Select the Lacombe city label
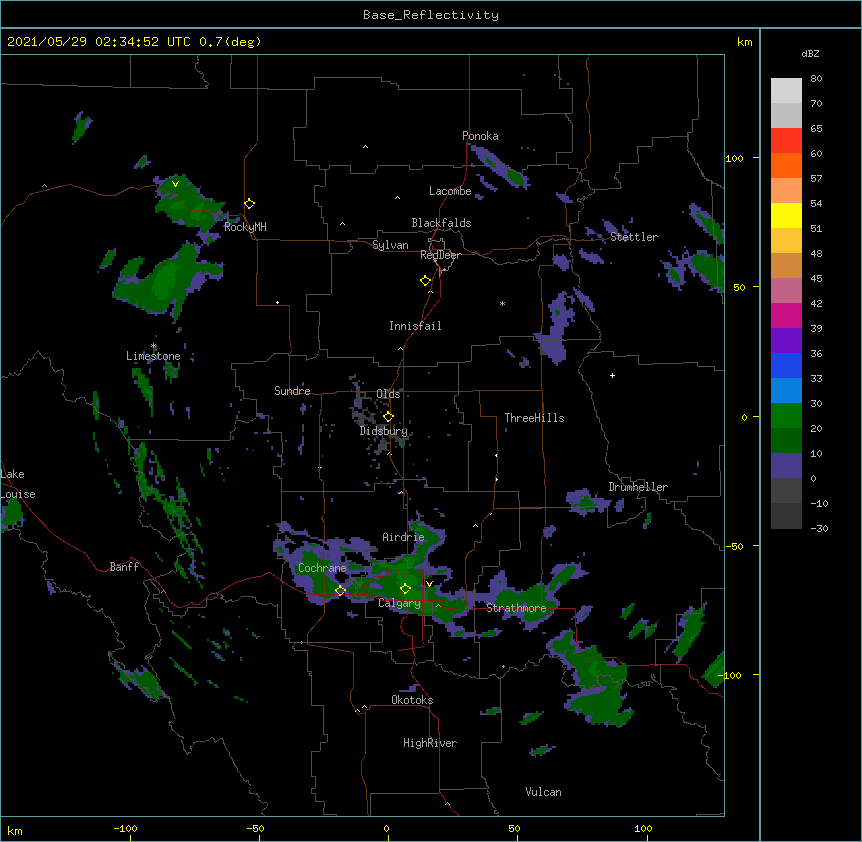Screen dimensions: 862x842 click(450, 191)
